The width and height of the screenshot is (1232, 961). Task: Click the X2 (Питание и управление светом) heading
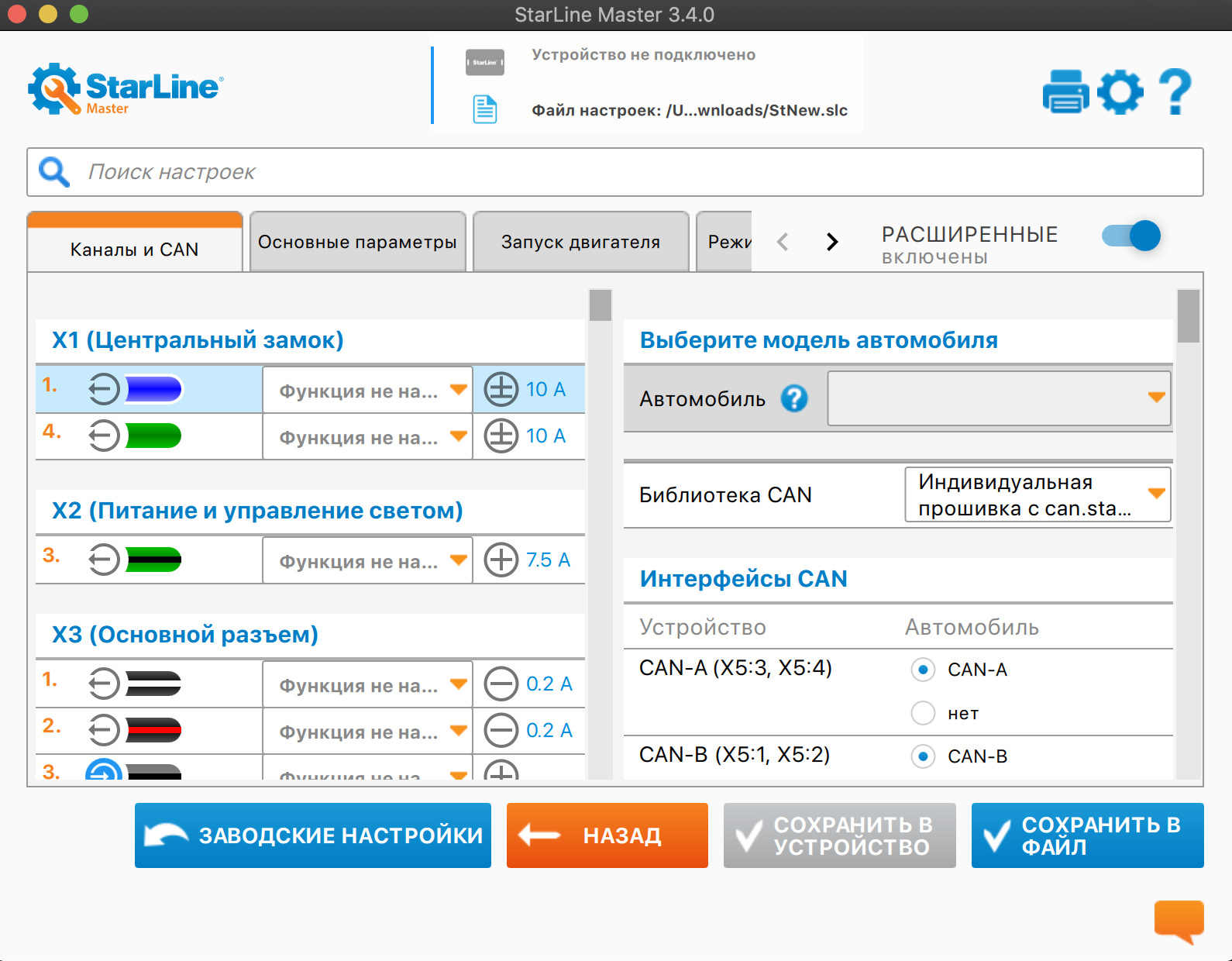click(x=257, y=511)
